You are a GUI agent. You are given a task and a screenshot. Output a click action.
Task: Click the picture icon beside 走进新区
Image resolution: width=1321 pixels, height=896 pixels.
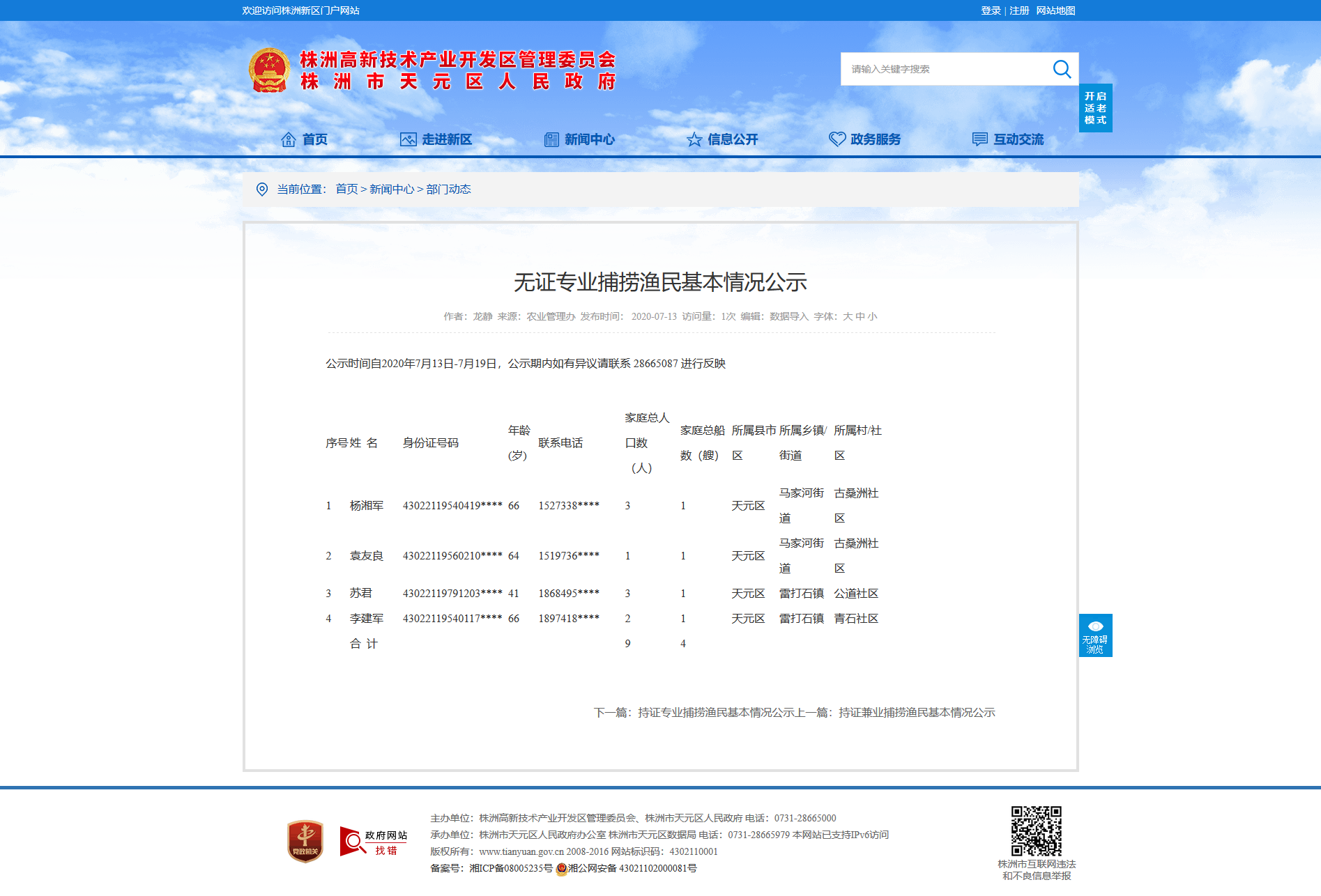[408, 139]
